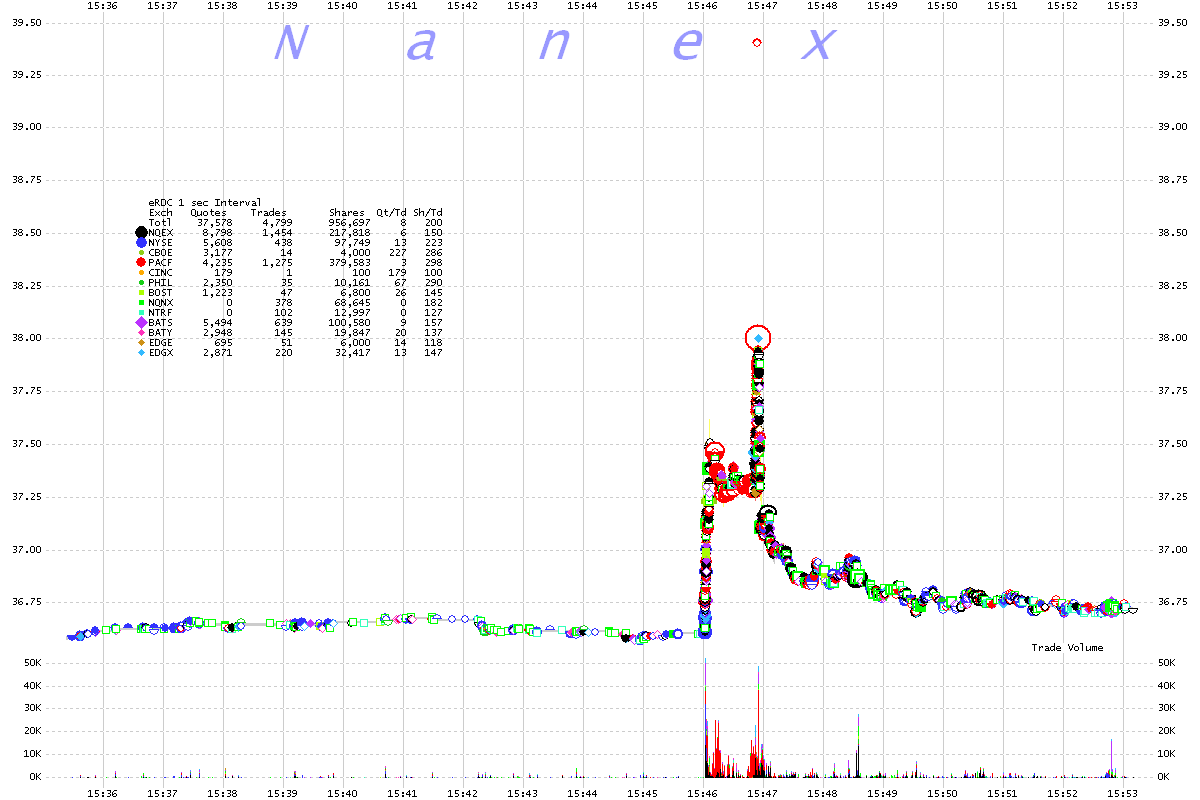1200x800 pixels.
Task: Select NQEX quotes value 8,798
Action: (218, 232)
